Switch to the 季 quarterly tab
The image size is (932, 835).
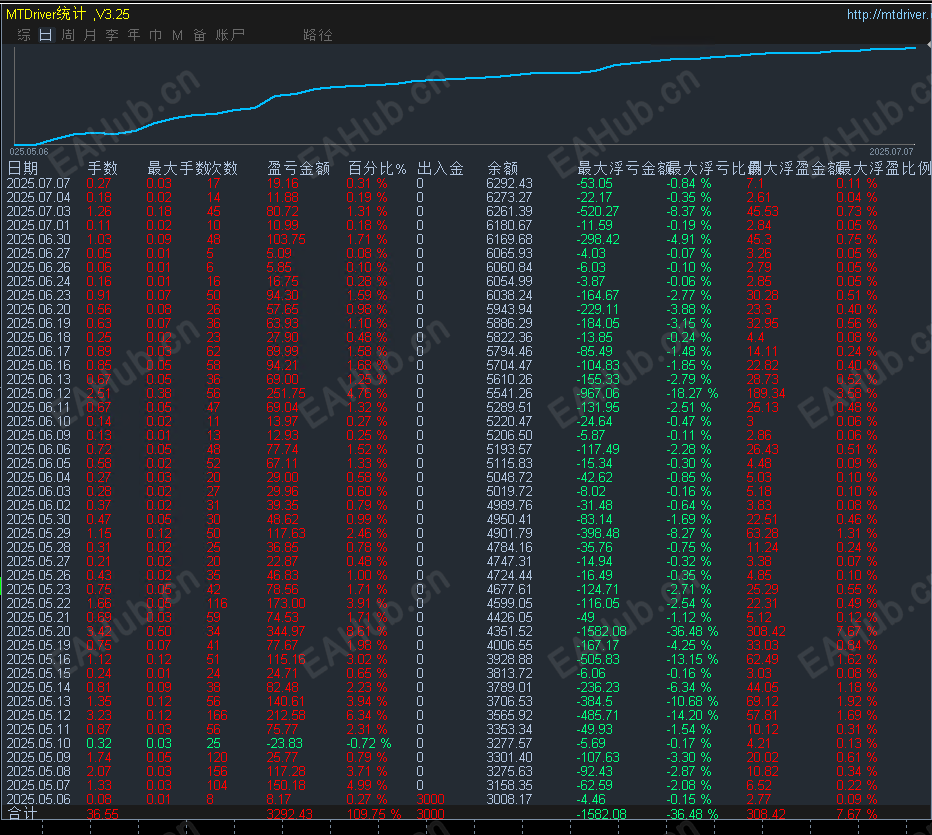pos(112,35)
